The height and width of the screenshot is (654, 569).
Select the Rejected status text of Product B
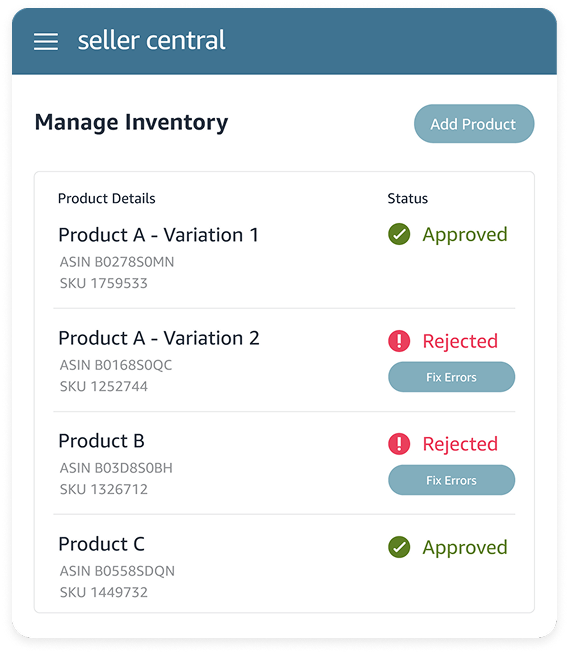pos(460,445)
